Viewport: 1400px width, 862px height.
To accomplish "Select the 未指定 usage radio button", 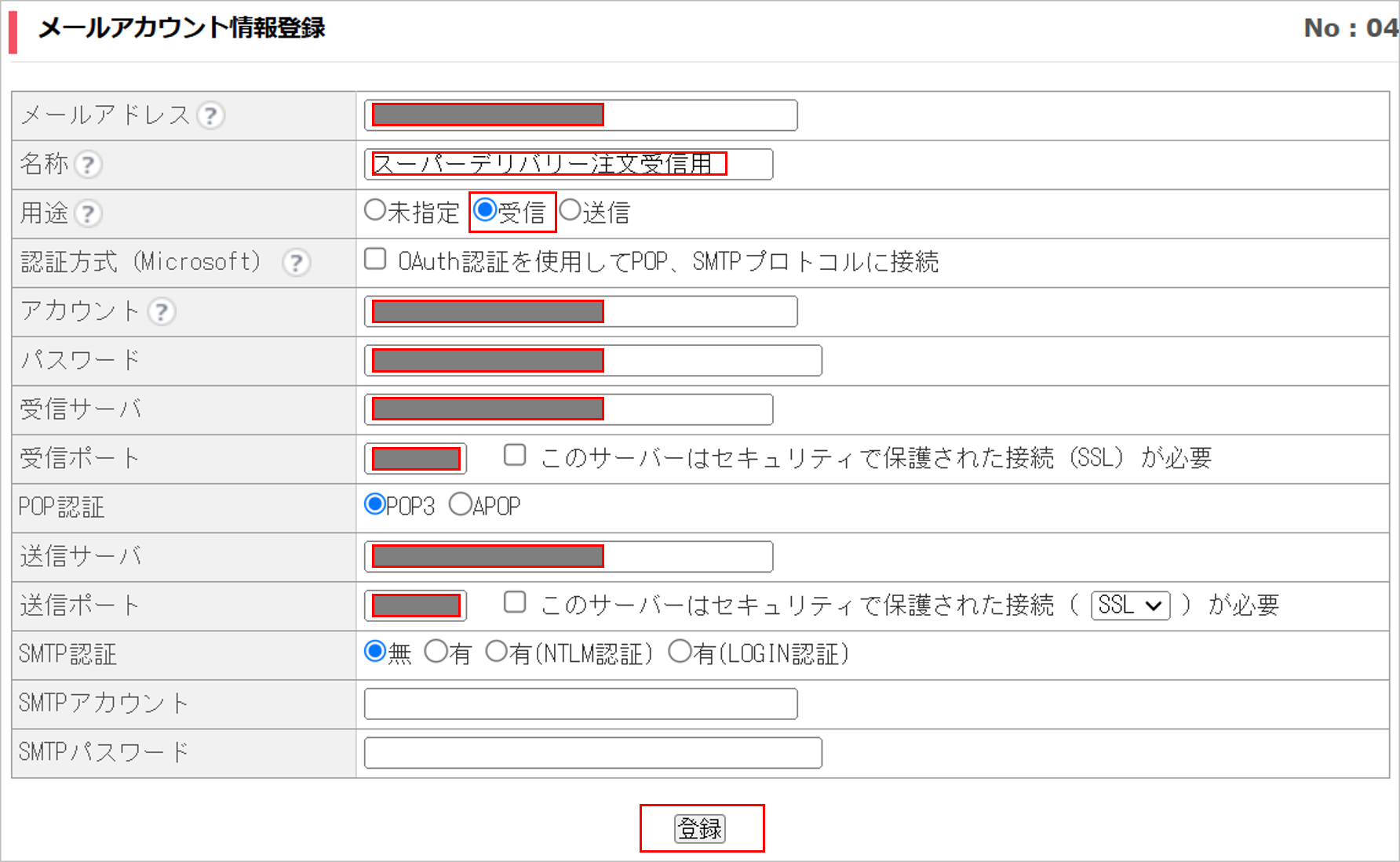I will 375,210.
